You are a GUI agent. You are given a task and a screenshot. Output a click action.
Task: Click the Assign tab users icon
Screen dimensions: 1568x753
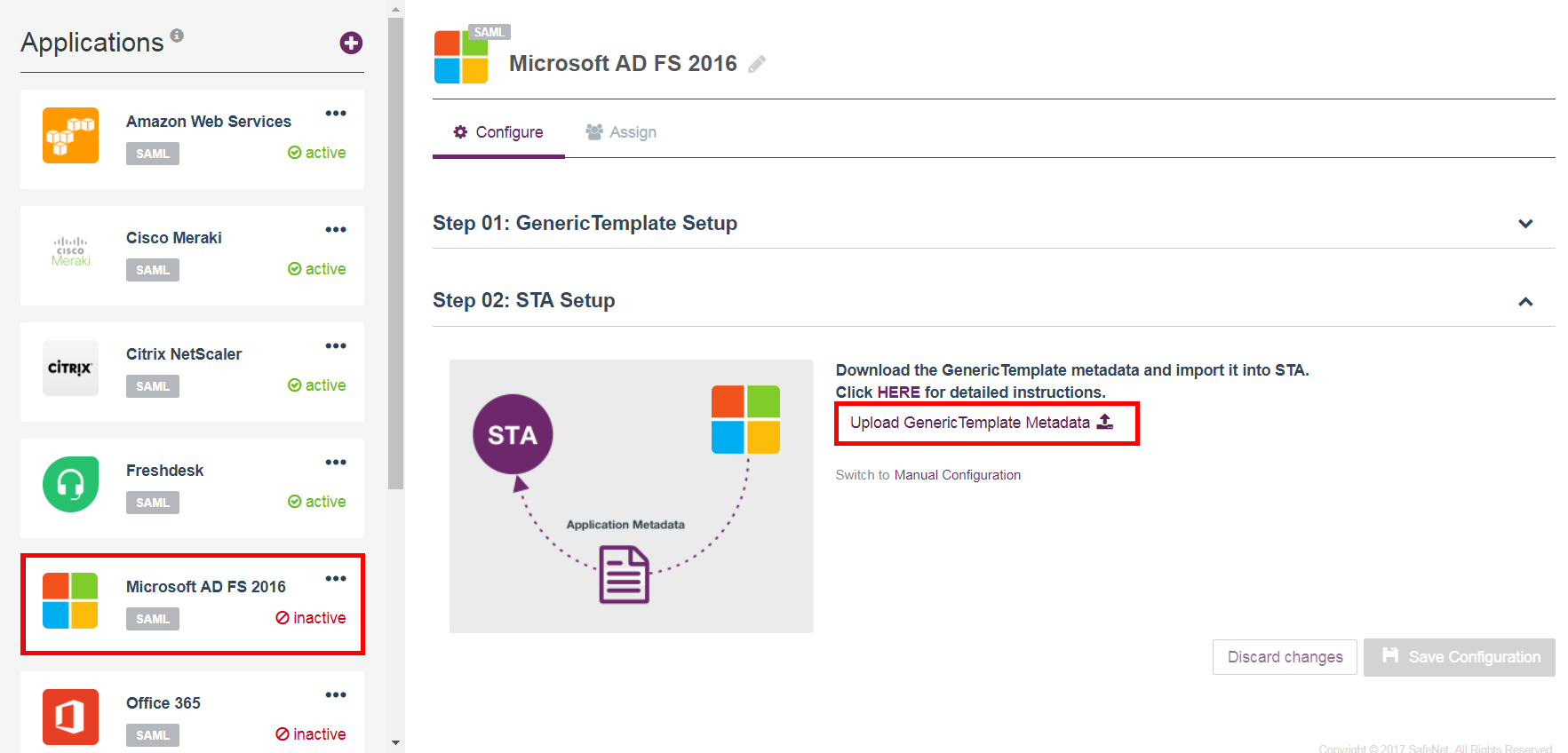coord(594,131)
